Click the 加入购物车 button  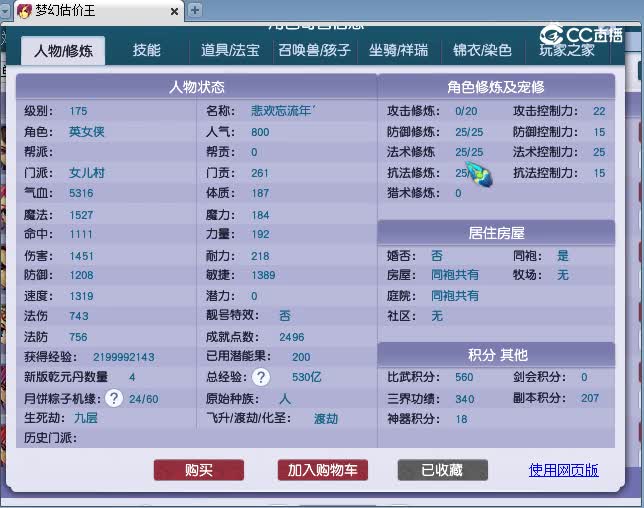pos(322,470)
